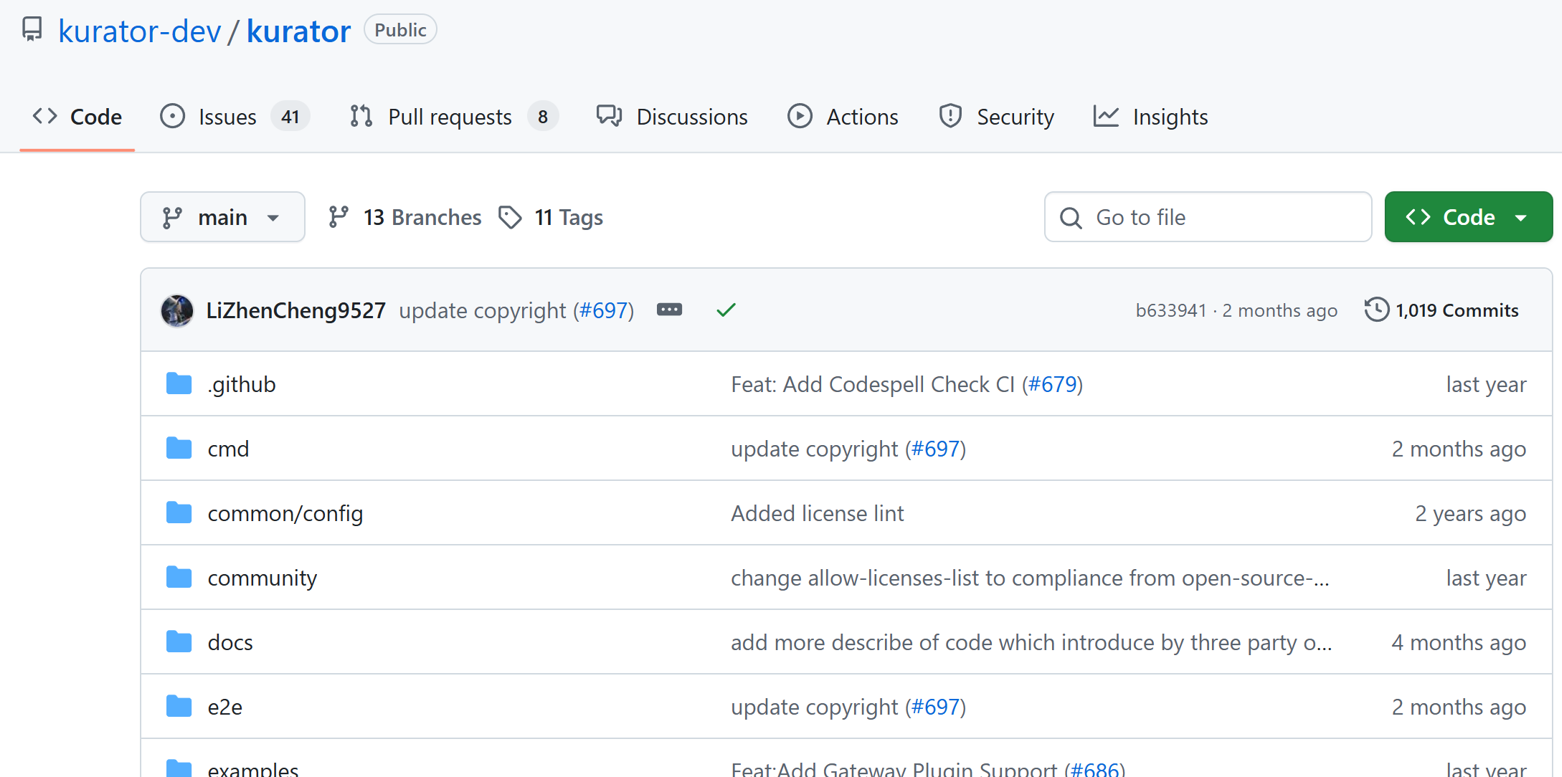The height and width of the screenshot is (777, 1562).
Task: Click the folder icon for docs
Action: [x=179, y=641]
